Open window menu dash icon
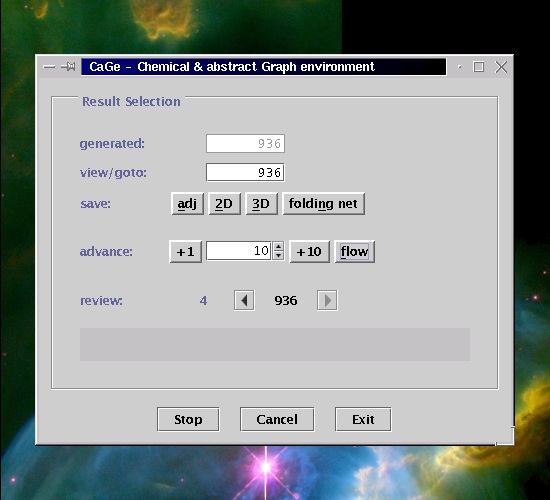This screenshot has width=550, height=500. (49, 67)
